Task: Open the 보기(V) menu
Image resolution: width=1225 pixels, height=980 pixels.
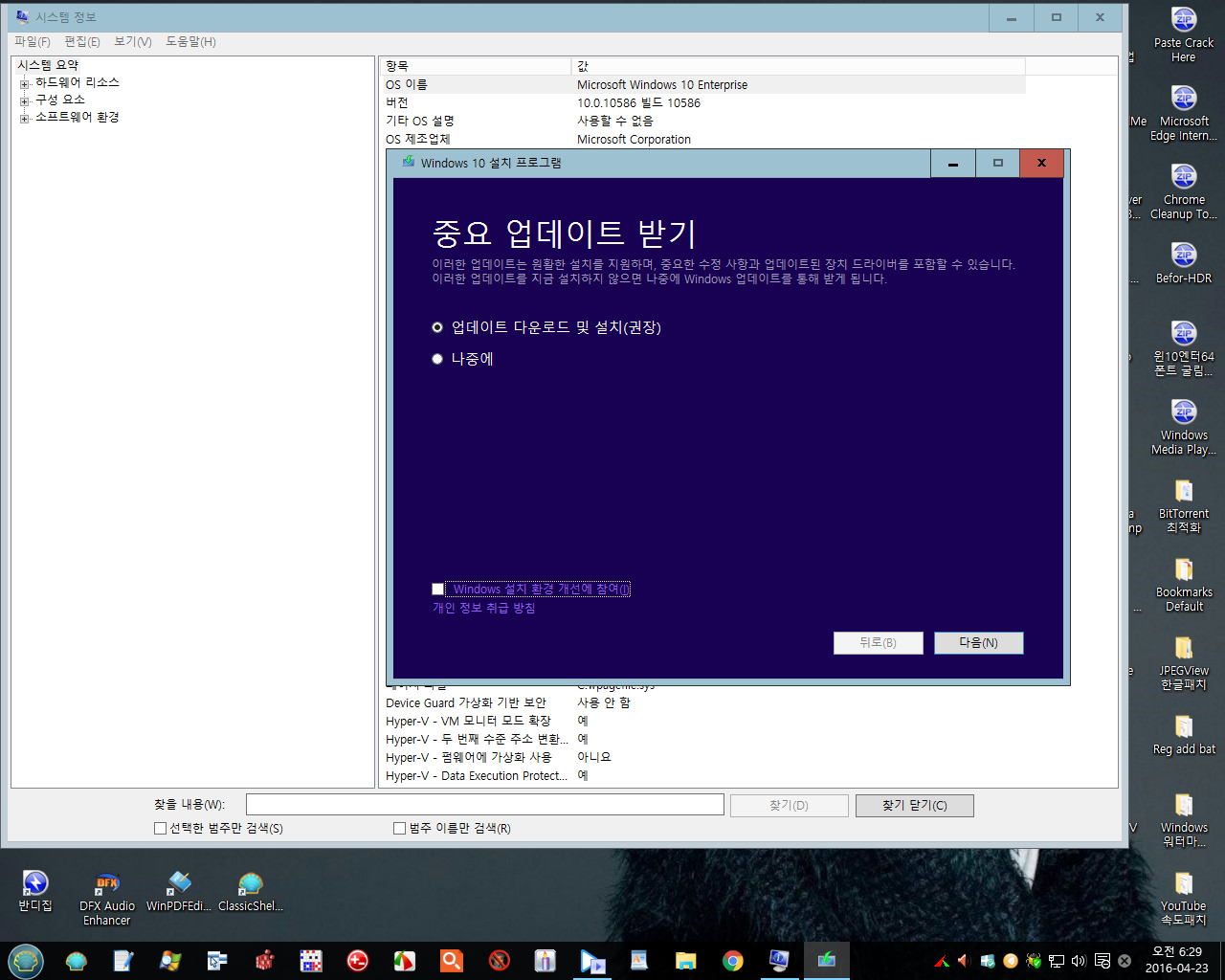Action: [x=133, y=42]
